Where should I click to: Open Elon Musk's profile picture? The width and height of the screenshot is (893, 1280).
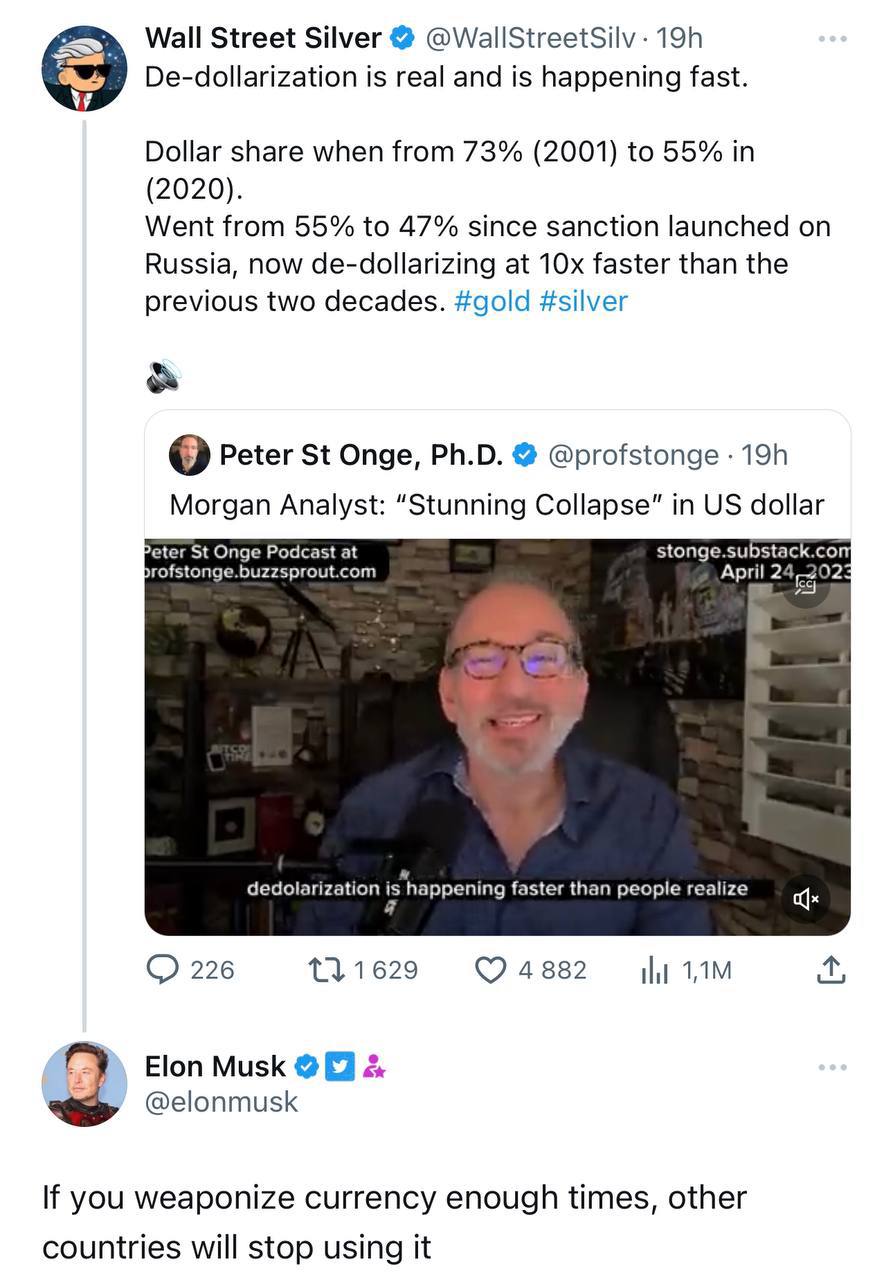(x=84, y=1084)
